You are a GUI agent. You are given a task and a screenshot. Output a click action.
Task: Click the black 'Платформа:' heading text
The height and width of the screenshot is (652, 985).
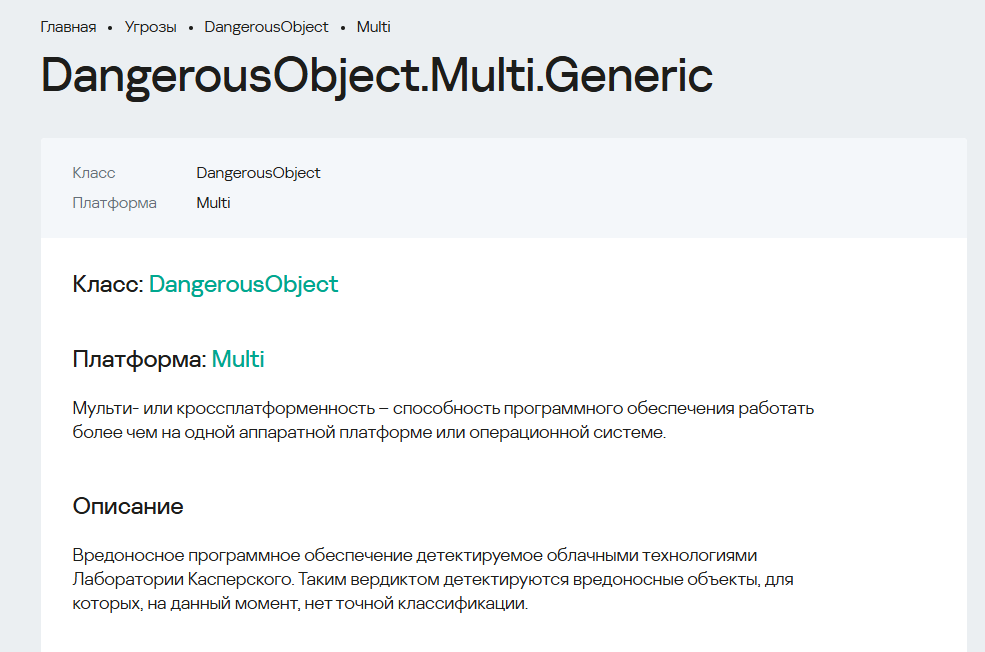coord(139,359)
